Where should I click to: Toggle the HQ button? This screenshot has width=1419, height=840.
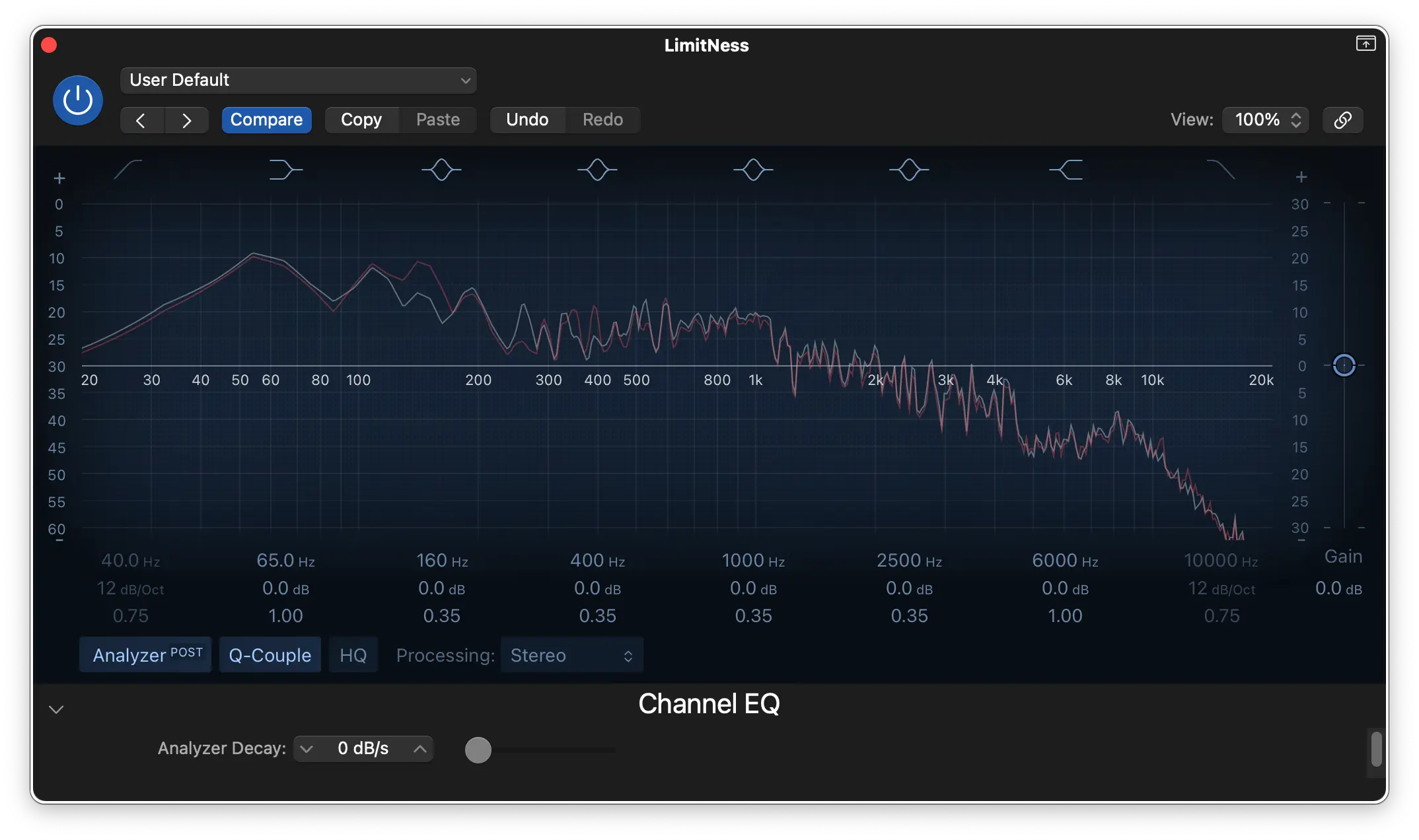353,655
